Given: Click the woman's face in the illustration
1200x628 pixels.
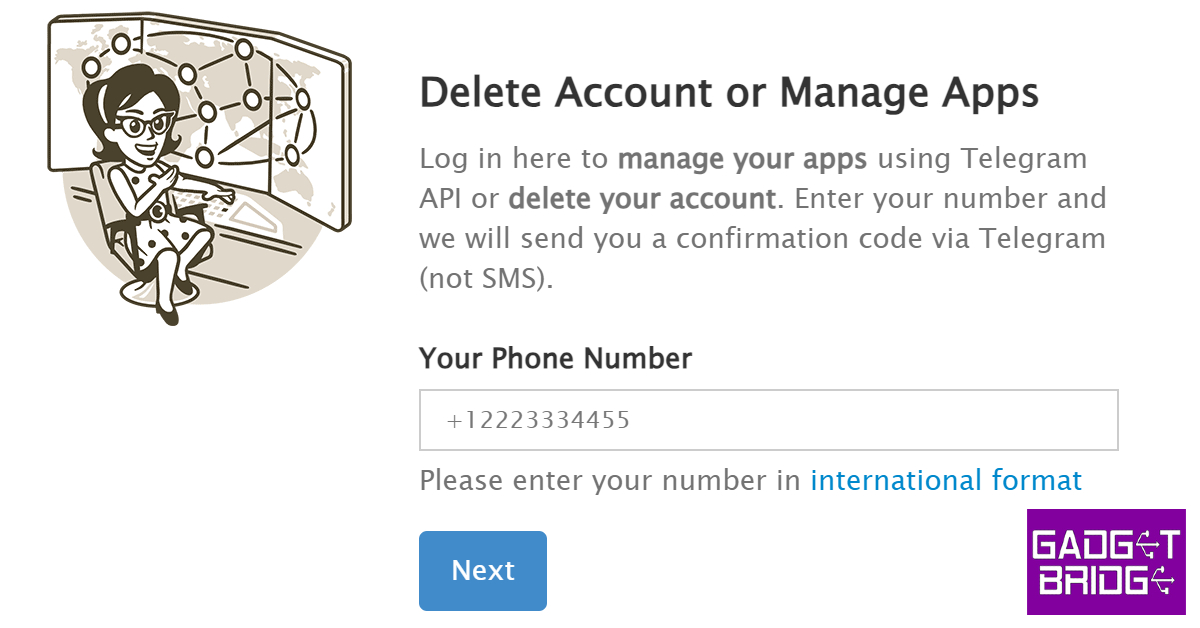Looking at the screenshot, I should (x=145, y=130).
